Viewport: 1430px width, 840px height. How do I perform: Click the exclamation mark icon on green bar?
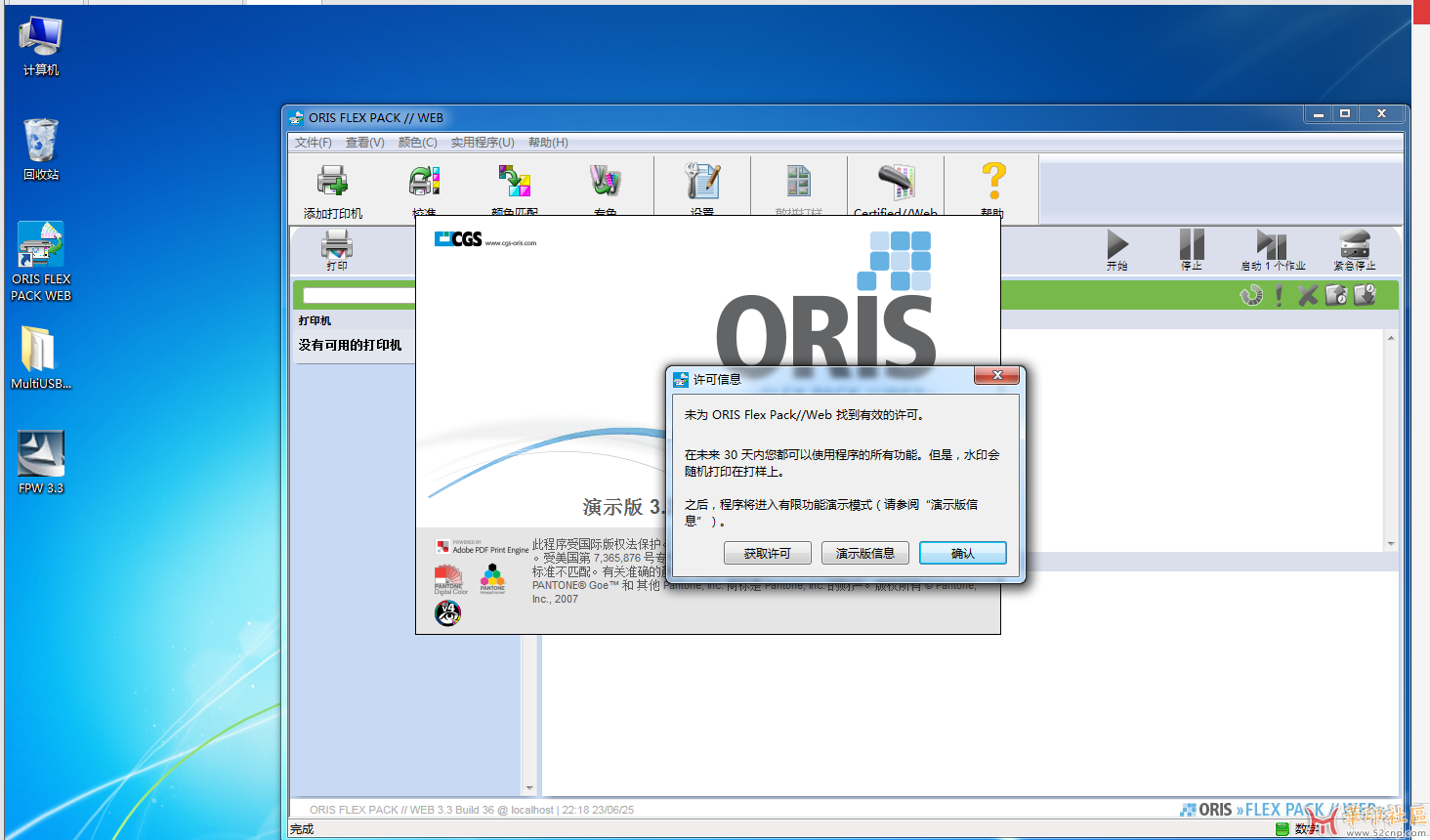click(1279, 295)
